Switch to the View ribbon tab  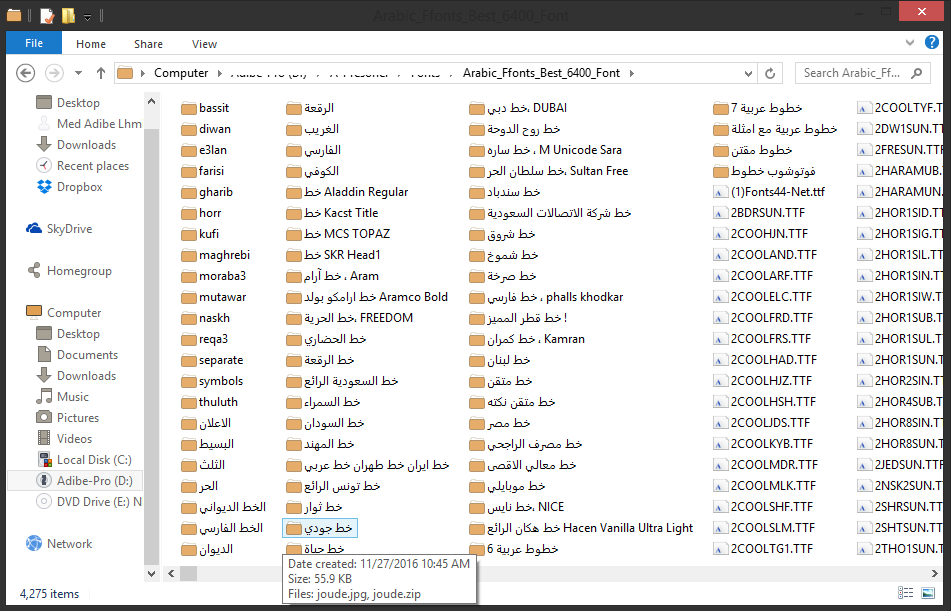[204, 44]
